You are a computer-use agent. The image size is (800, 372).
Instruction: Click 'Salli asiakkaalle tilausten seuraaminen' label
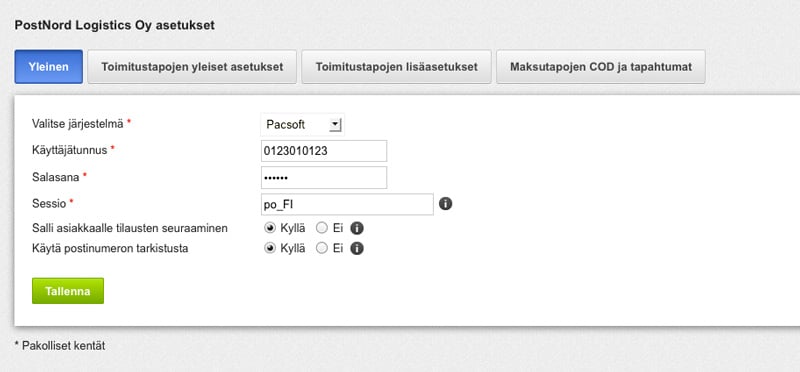(130, 228)
